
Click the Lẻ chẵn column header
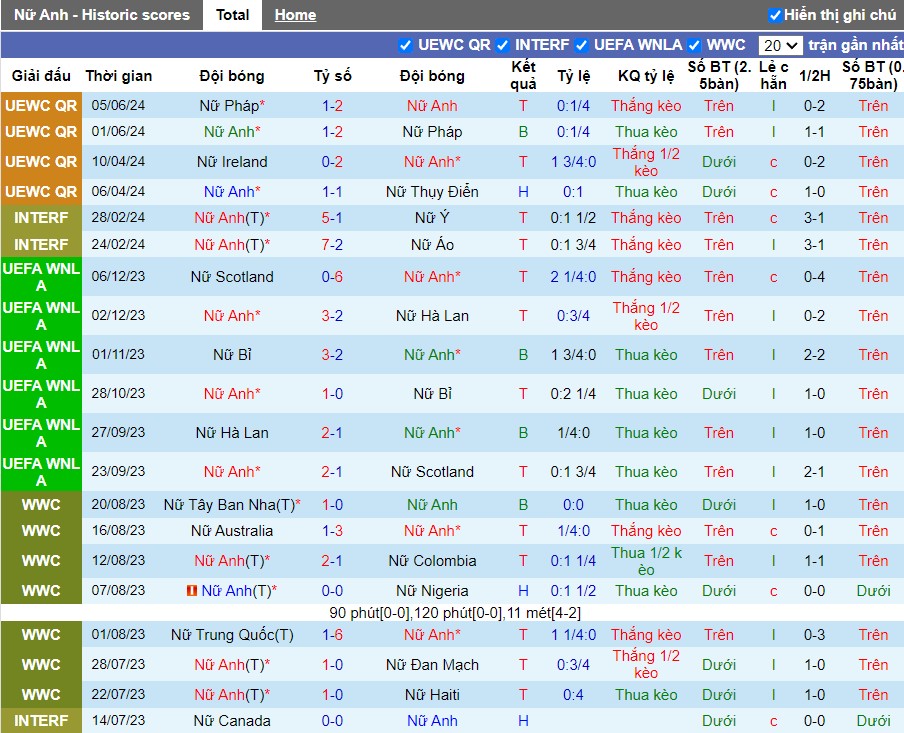[773, 76]
